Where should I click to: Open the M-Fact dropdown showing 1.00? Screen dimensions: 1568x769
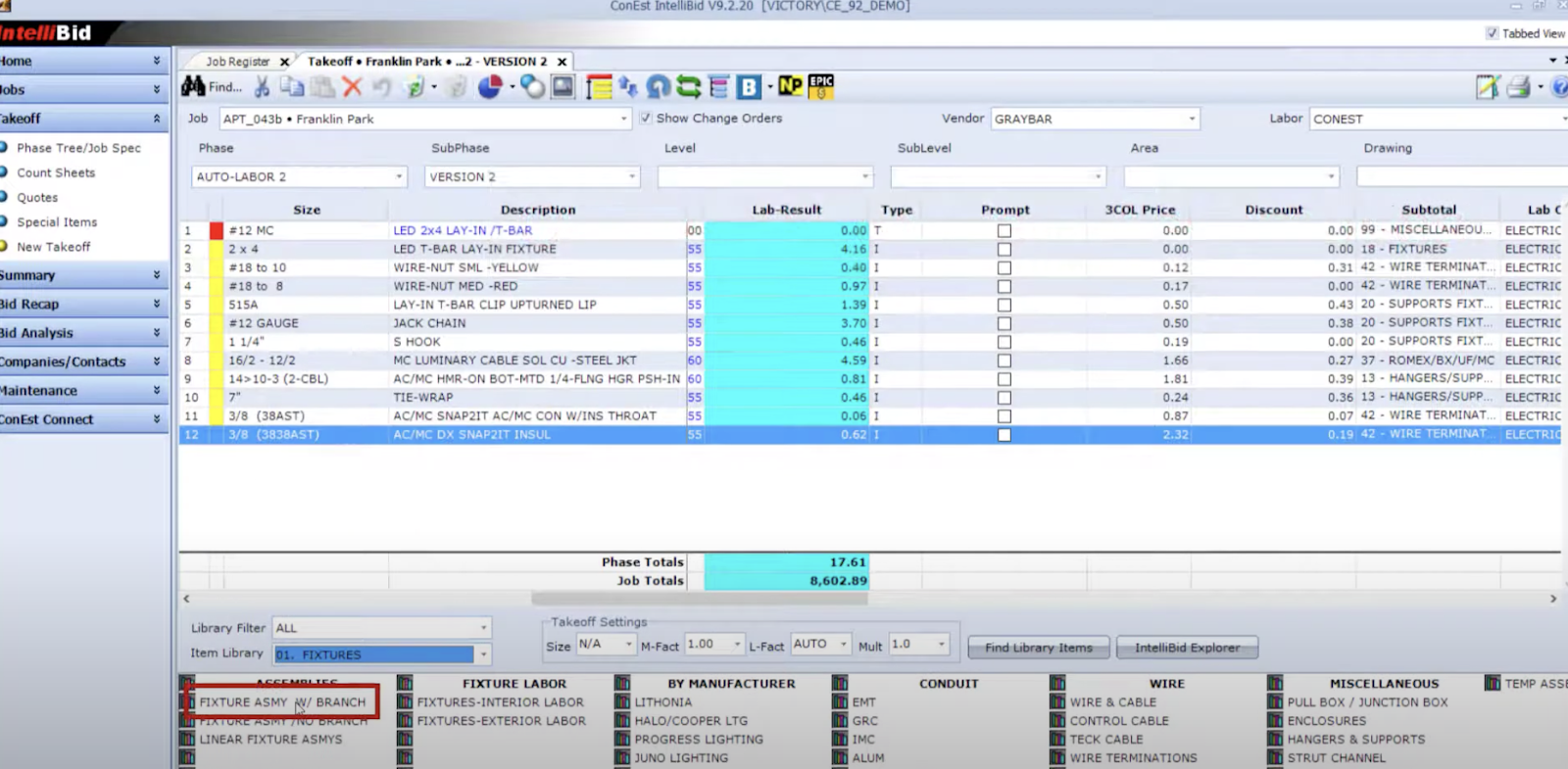coord(737,645)
